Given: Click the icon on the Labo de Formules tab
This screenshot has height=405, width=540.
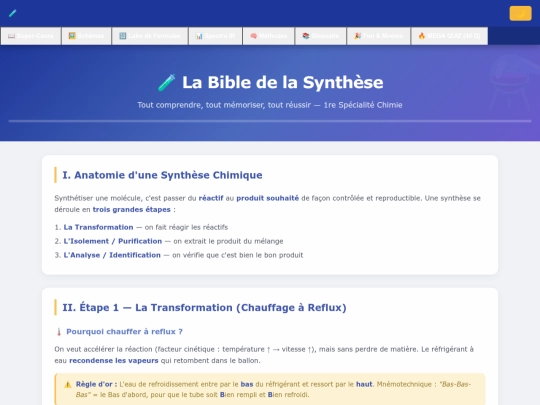Looking at the screenshot, I should 123,36.
